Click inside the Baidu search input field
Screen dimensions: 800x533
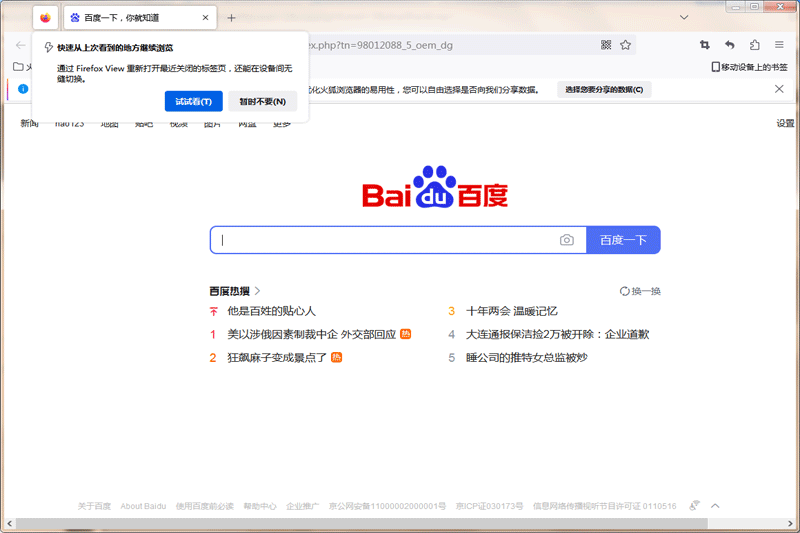pos(385,240)
